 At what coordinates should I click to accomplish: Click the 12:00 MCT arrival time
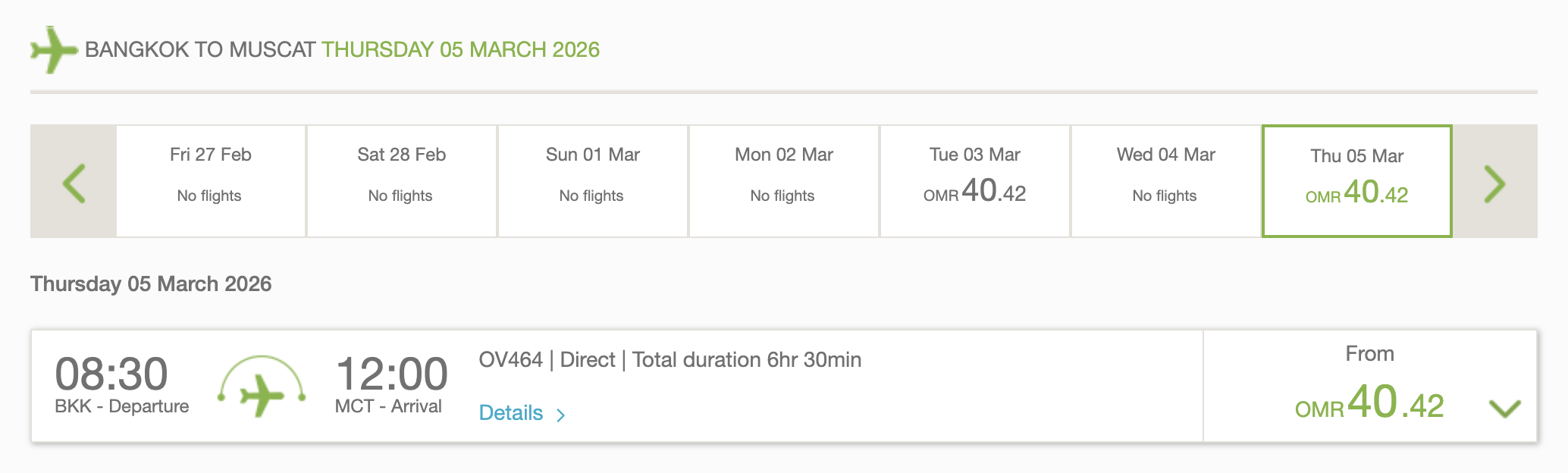click(391, 374)
